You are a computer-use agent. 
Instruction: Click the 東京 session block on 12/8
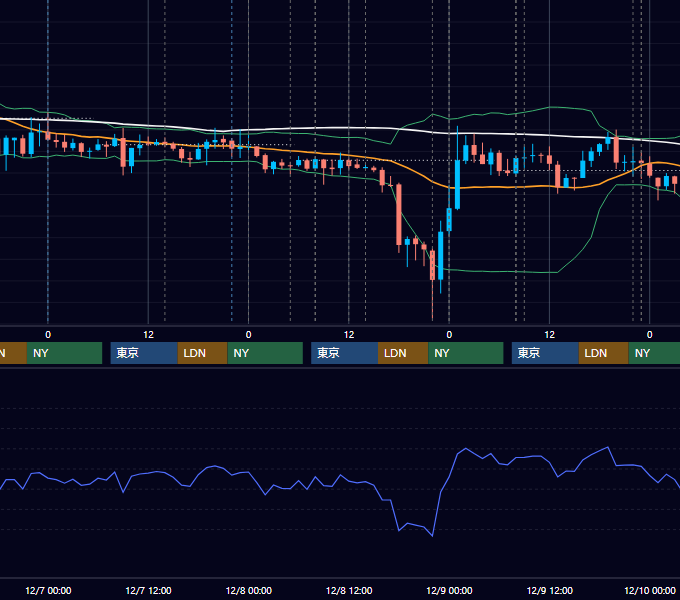(x=344, y=353)
